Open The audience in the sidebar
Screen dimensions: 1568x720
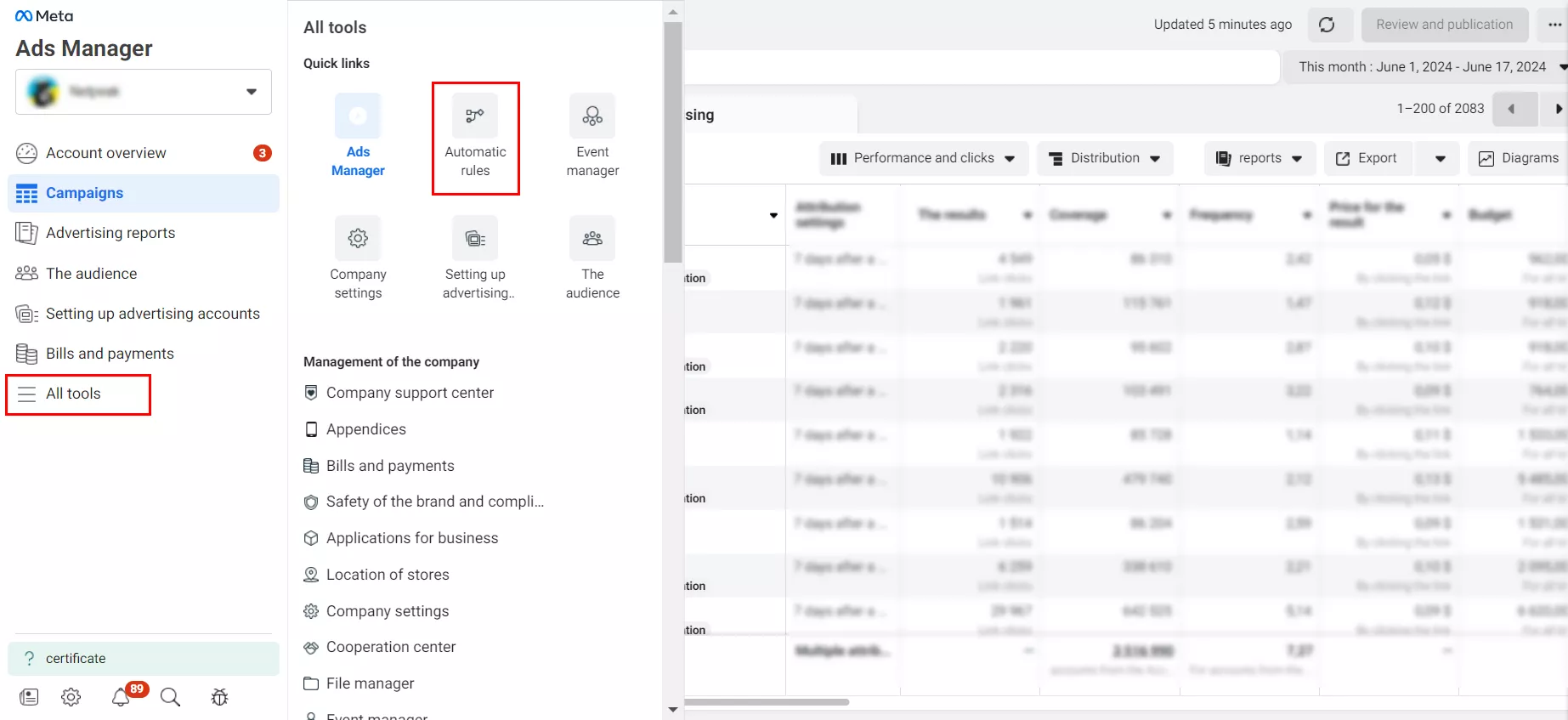(144, 273)
